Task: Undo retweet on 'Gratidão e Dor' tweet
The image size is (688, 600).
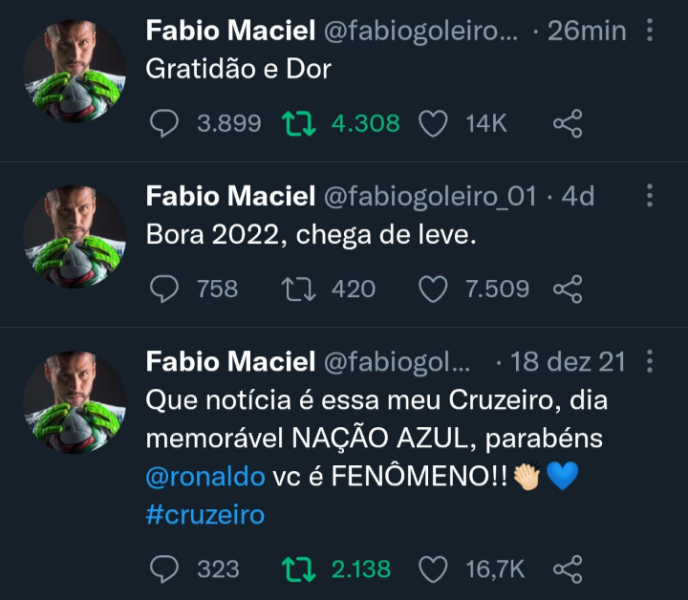Action: [x=297, y=124]
